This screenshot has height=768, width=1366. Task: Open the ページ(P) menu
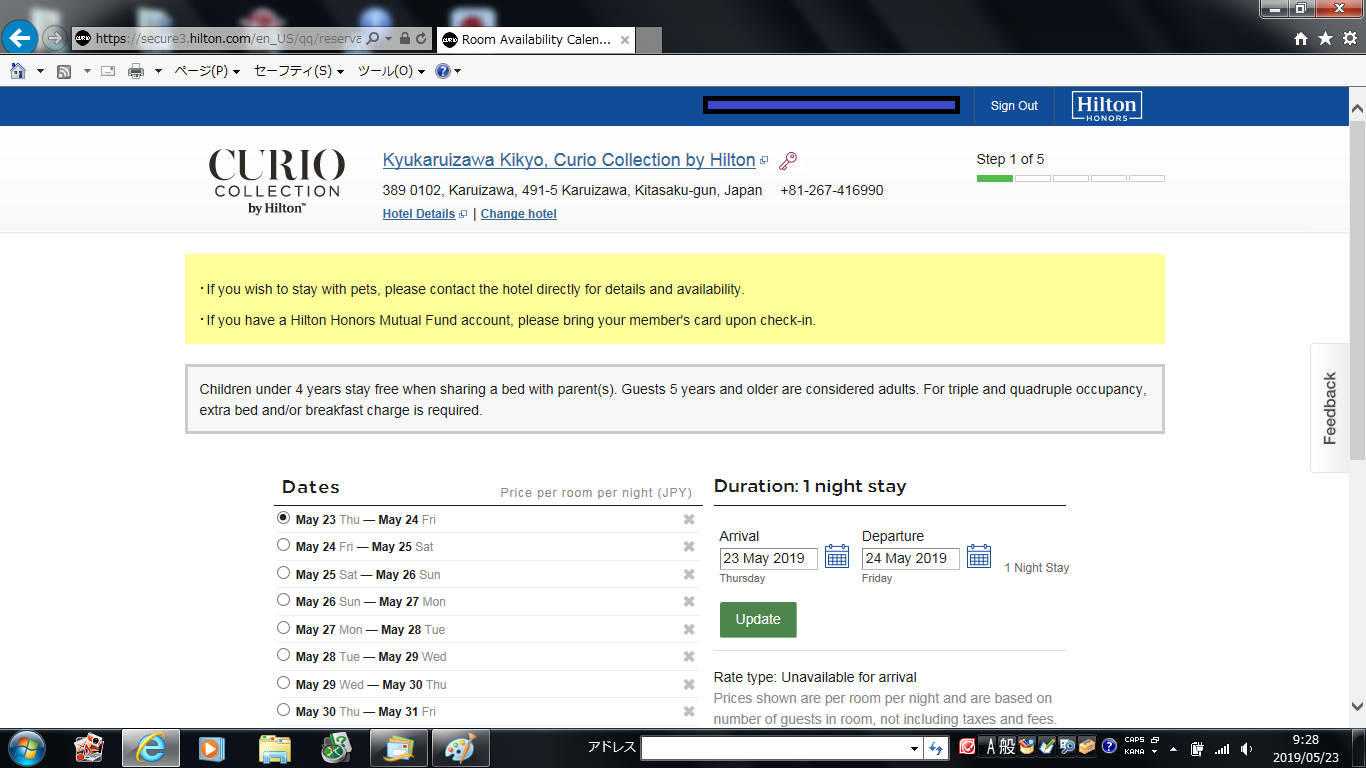click(x=207, y=71)
